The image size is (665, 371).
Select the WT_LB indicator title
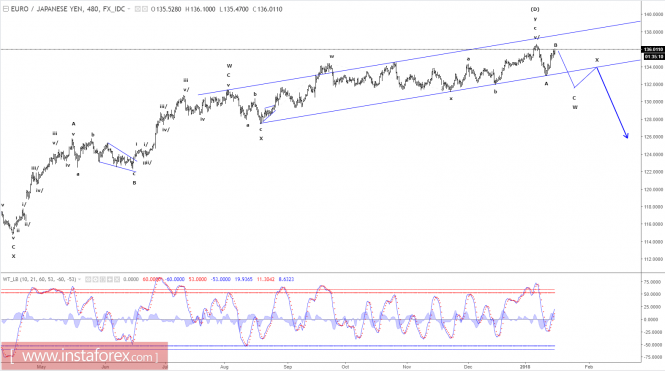click(39, 279)
